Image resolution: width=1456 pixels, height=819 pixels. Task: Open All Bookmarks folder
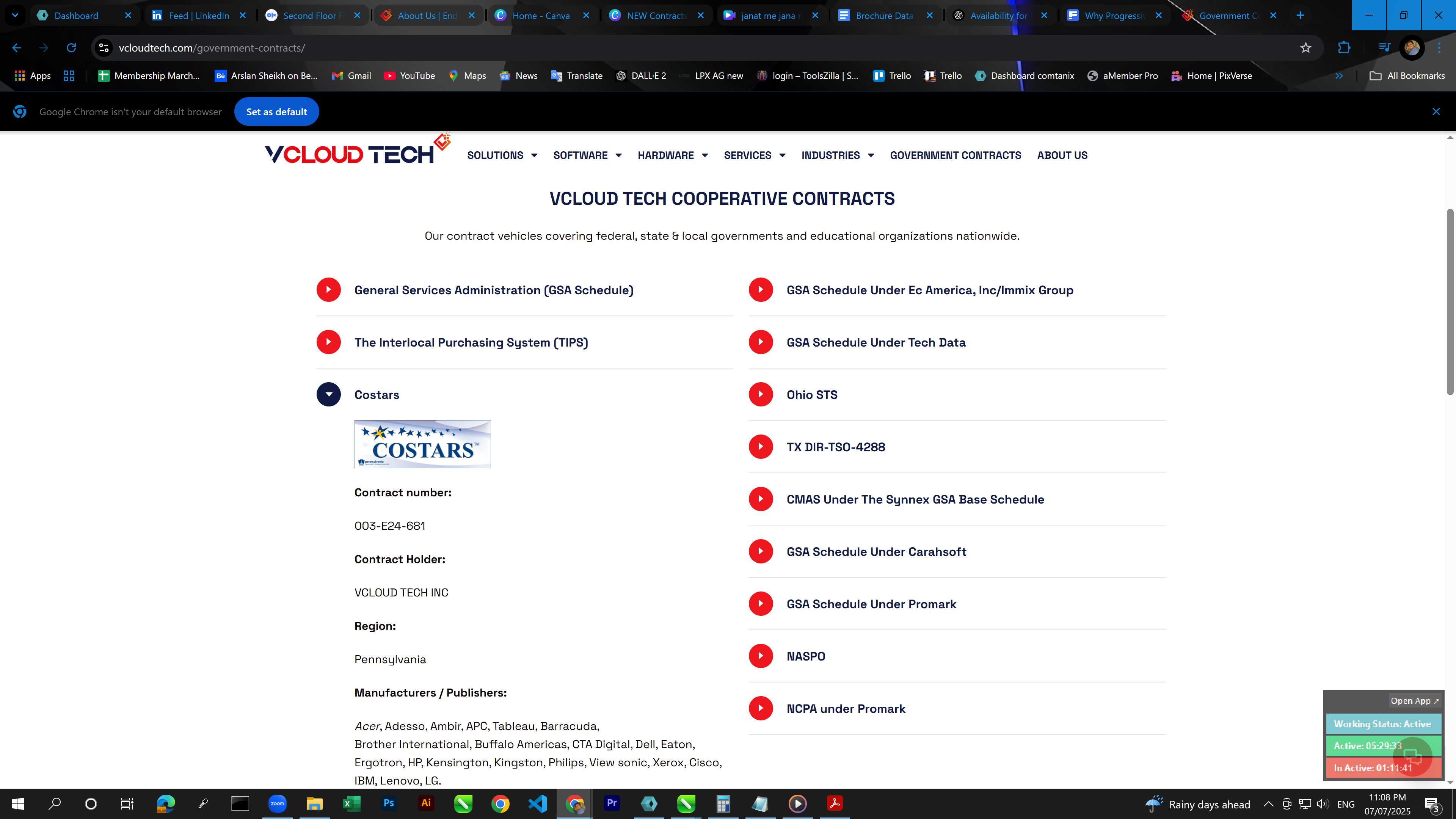click(1407, 76)
